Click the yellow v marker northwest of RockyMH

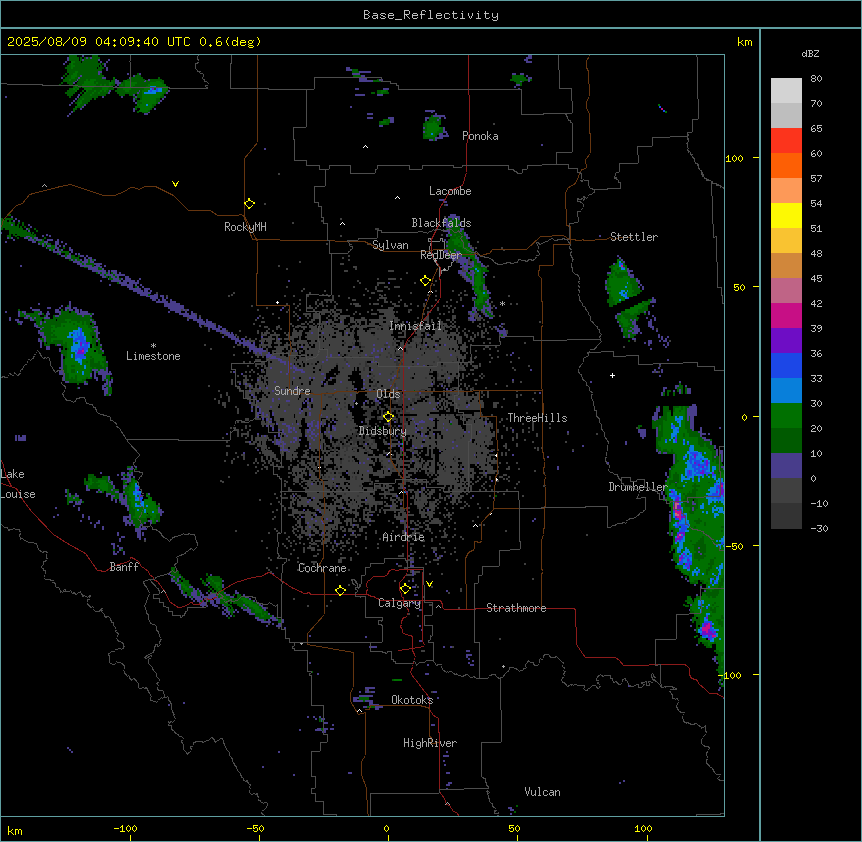tap(175, 184)
